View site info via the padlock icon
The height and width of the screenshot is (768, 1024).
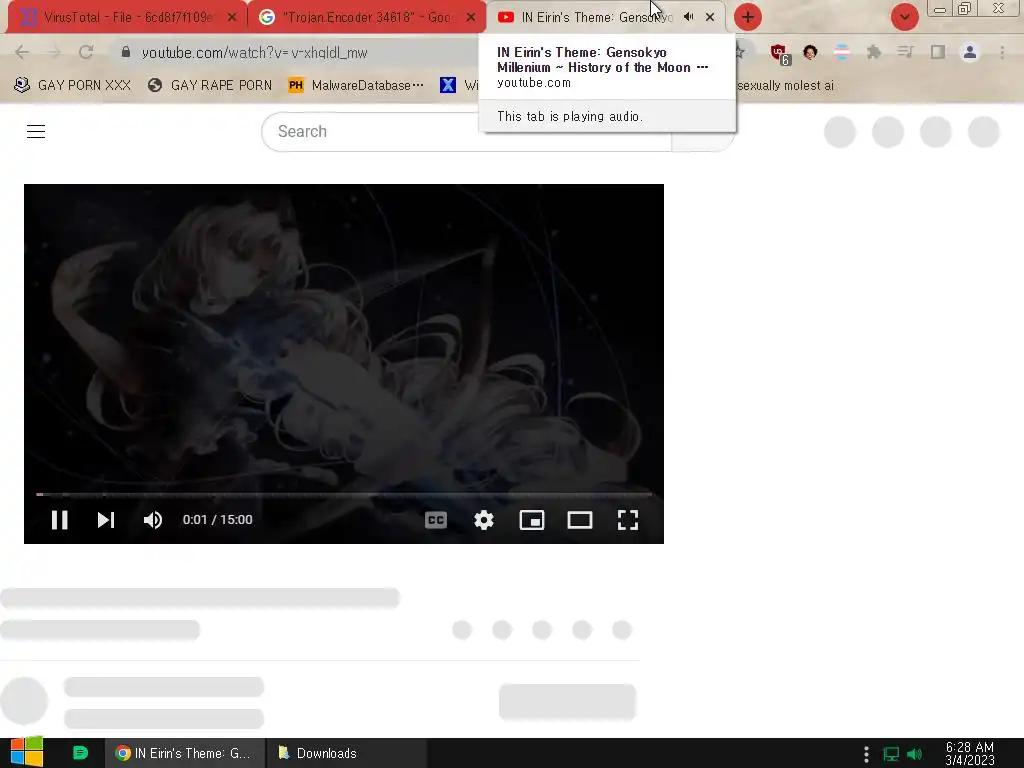(126, 52)
